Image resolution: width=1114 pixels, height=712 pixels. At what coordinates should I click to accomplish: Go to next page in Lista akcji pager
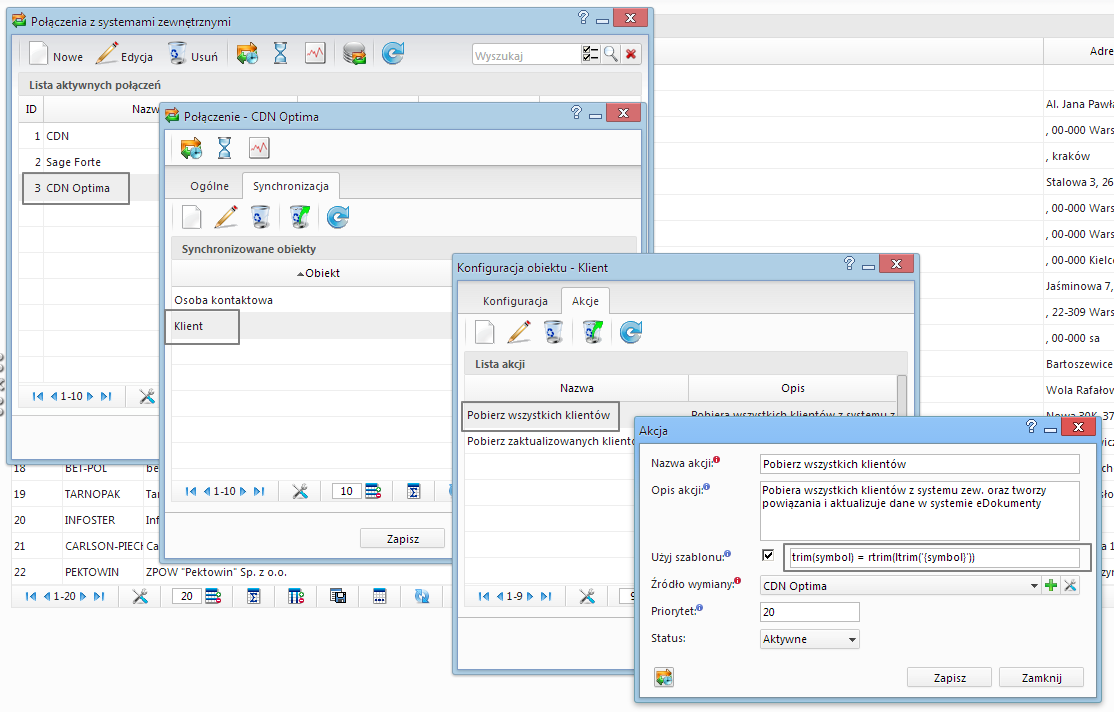530,596
